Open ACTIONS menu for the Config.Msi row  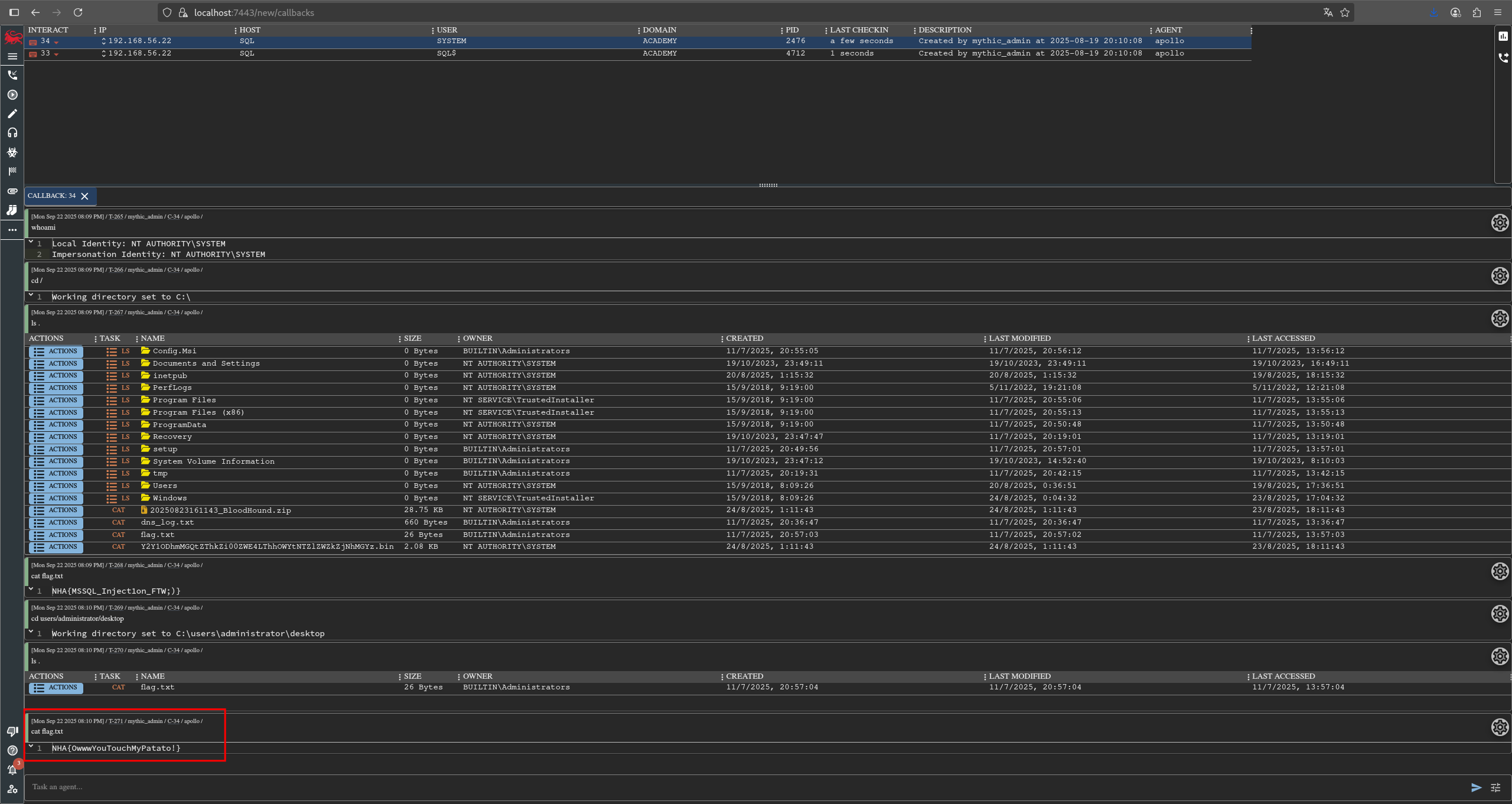pyautogui.click(x=57, y=351)
